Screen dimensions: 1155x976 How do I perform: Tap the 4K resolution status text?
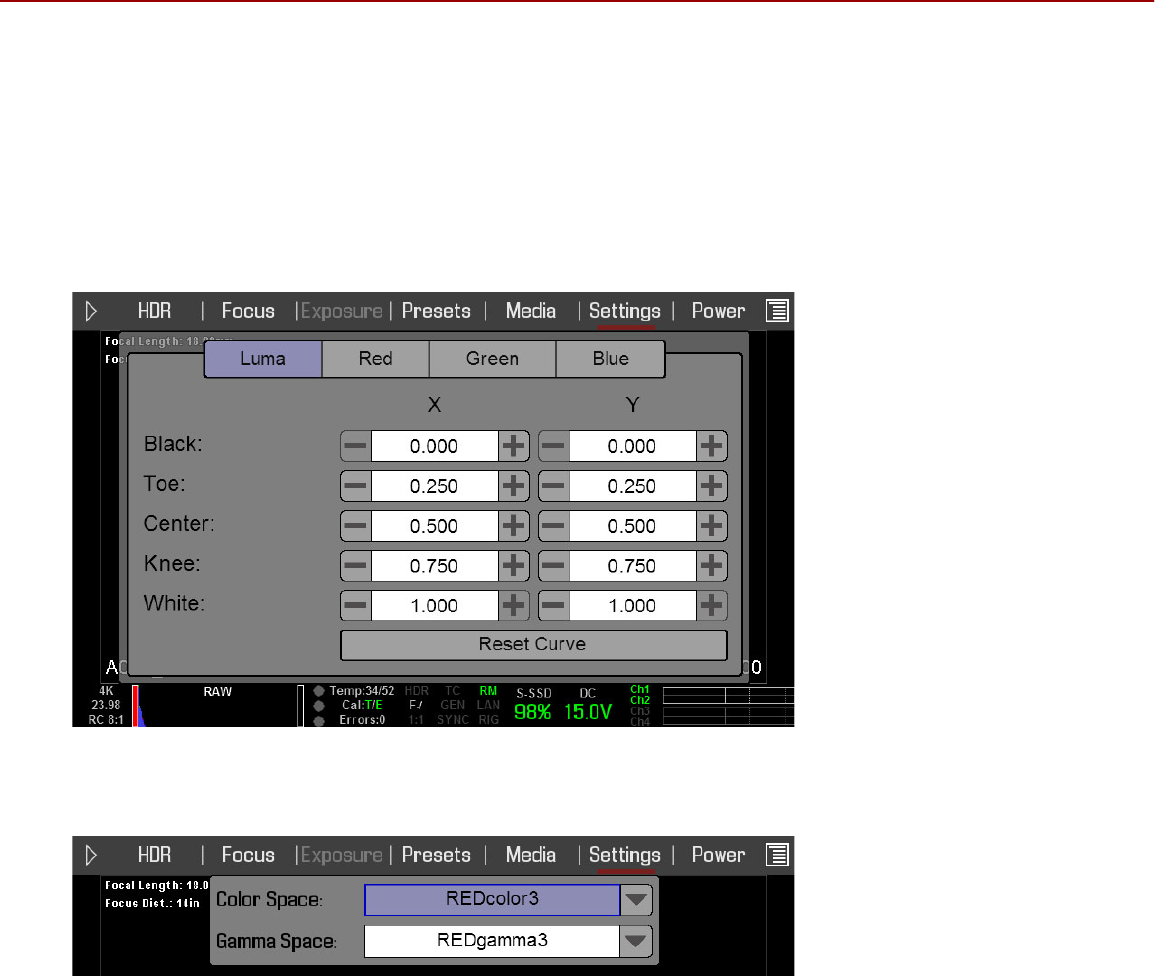pos(107,691)
